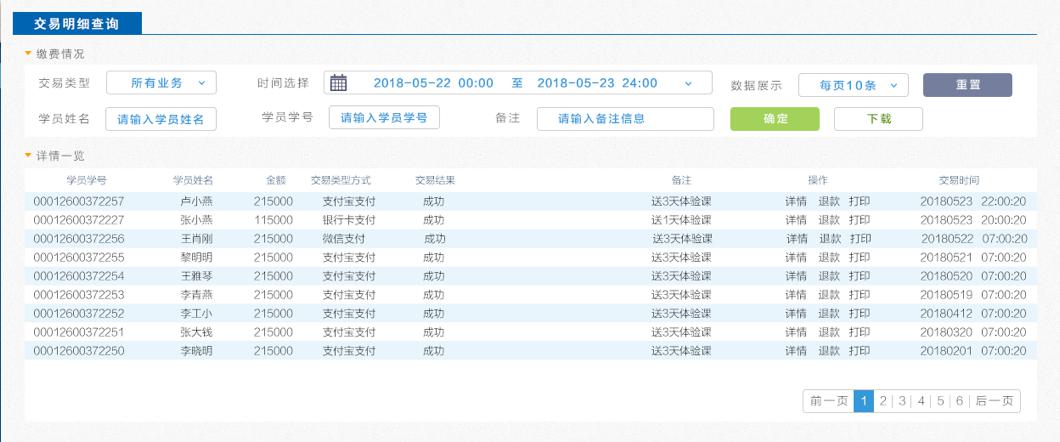Select the 交易明细查询 tab
Viewport: 1060px width, 442px height.
coord(77,23)
